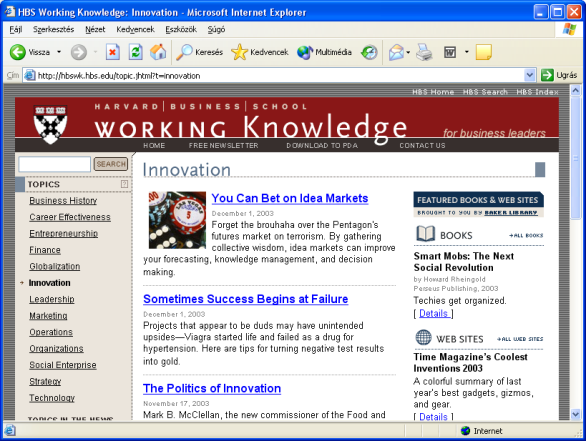Click the grey Forward arrow icon
586x441 pixels.
click(78, 52)
